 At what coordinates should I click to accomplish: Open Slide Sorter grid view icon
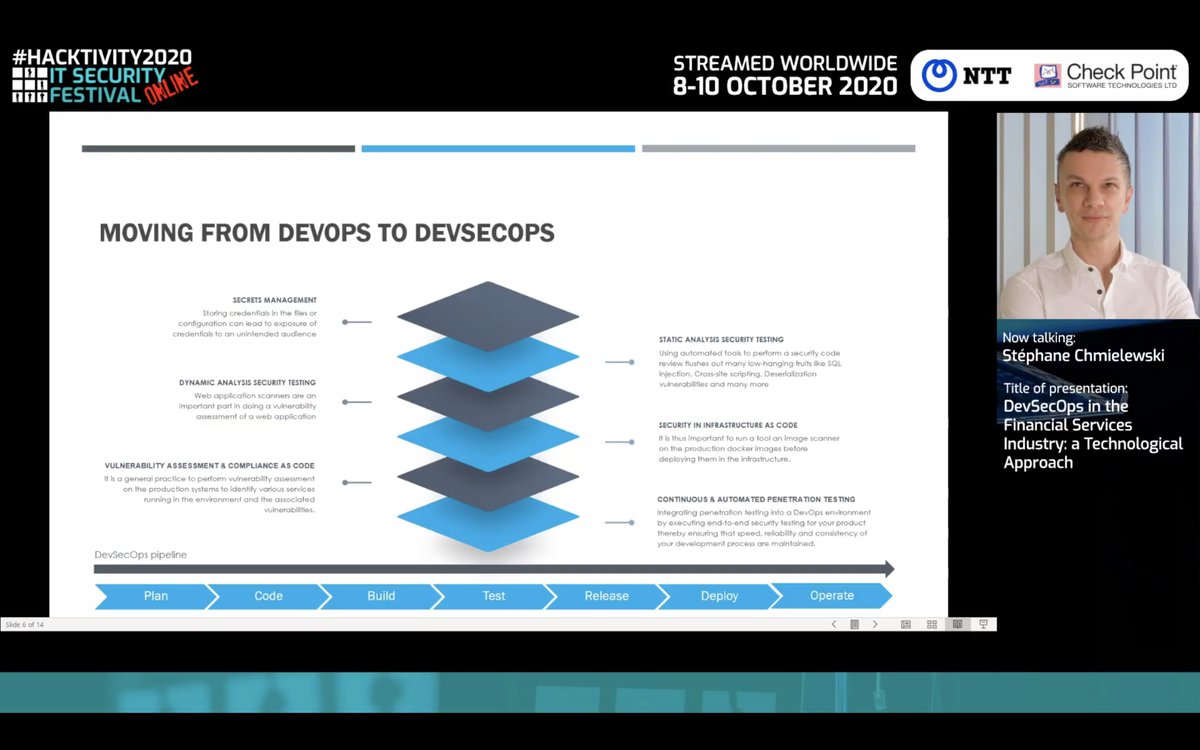(932, 624)
